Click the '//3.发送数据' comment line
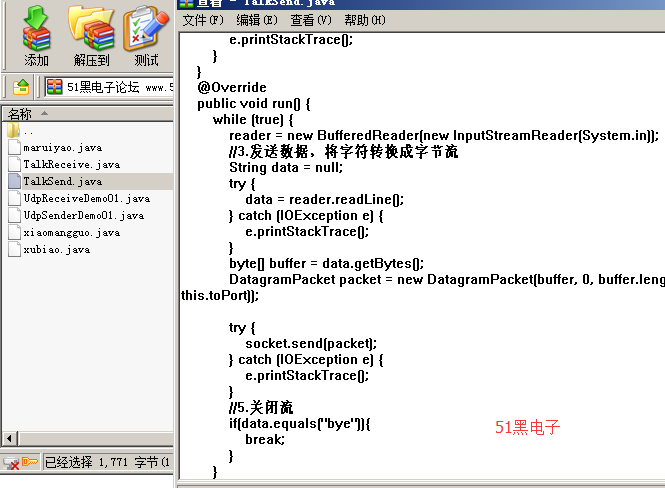 tap(344, 151)
